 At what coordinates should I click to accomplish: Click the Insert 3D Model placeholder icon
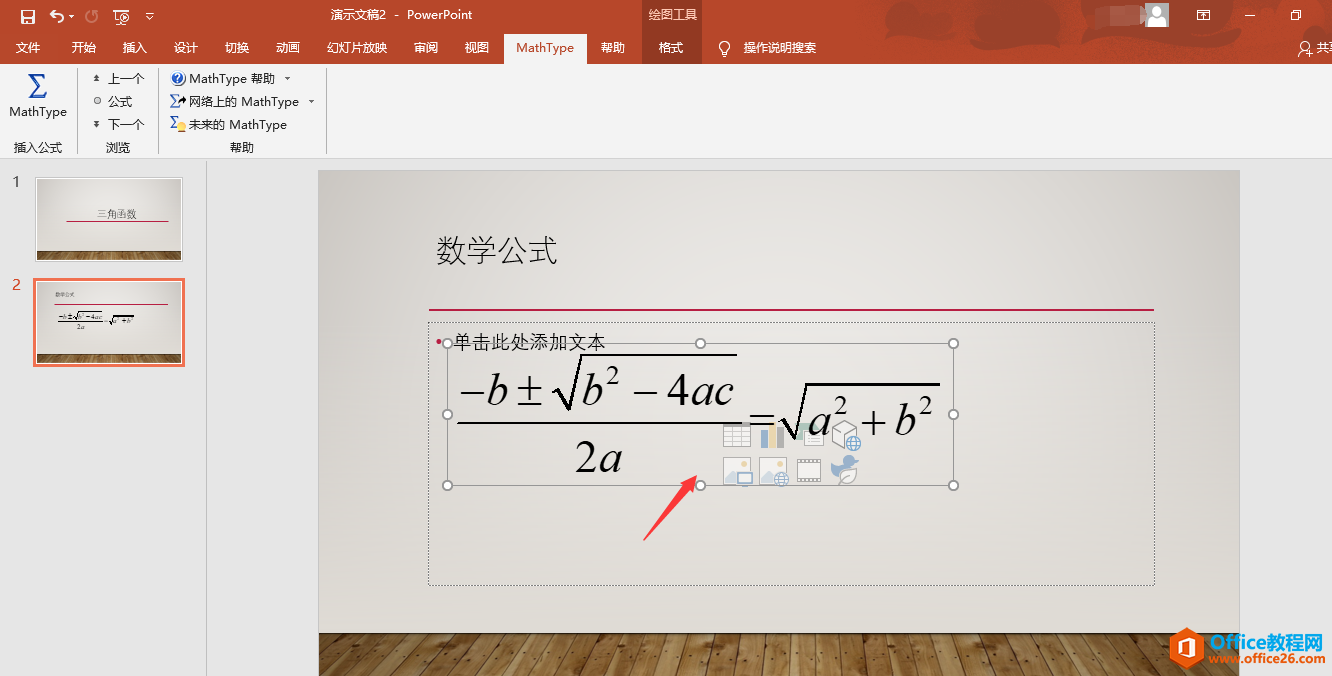tap(845, 438)
